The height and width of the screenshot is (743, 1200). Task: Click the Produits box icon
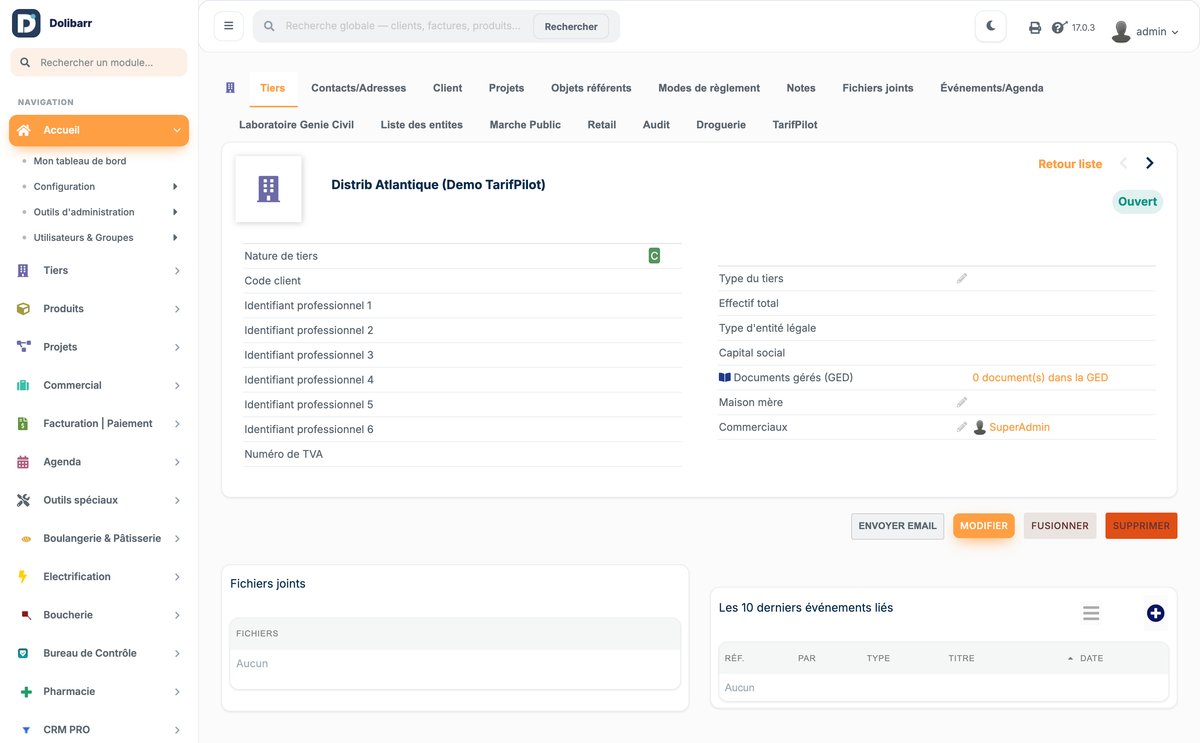pos(24,309)
